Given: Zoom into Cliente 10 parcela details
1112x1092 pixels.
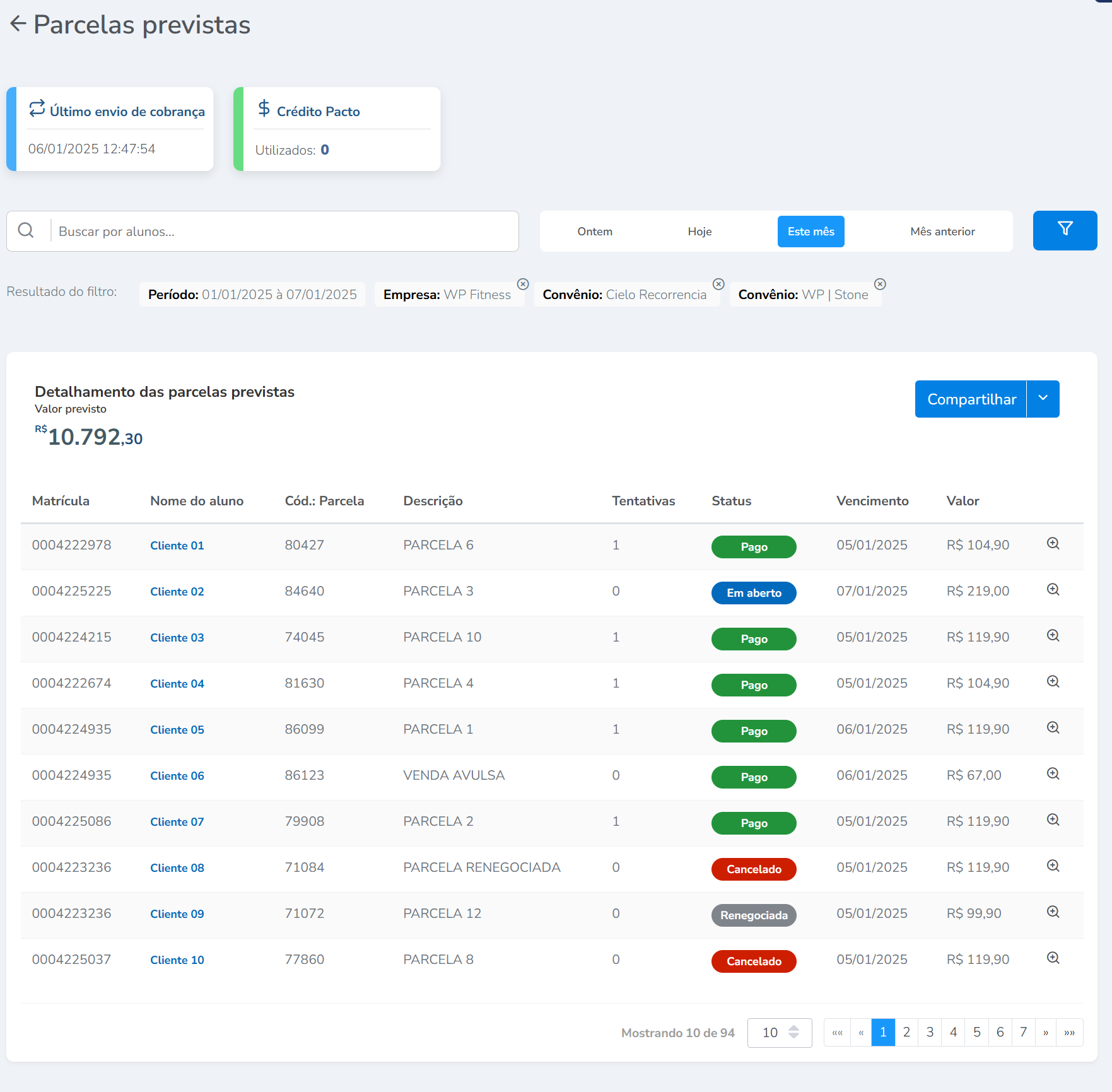Looking at the screenshot, I should (x=1053, y=958).
